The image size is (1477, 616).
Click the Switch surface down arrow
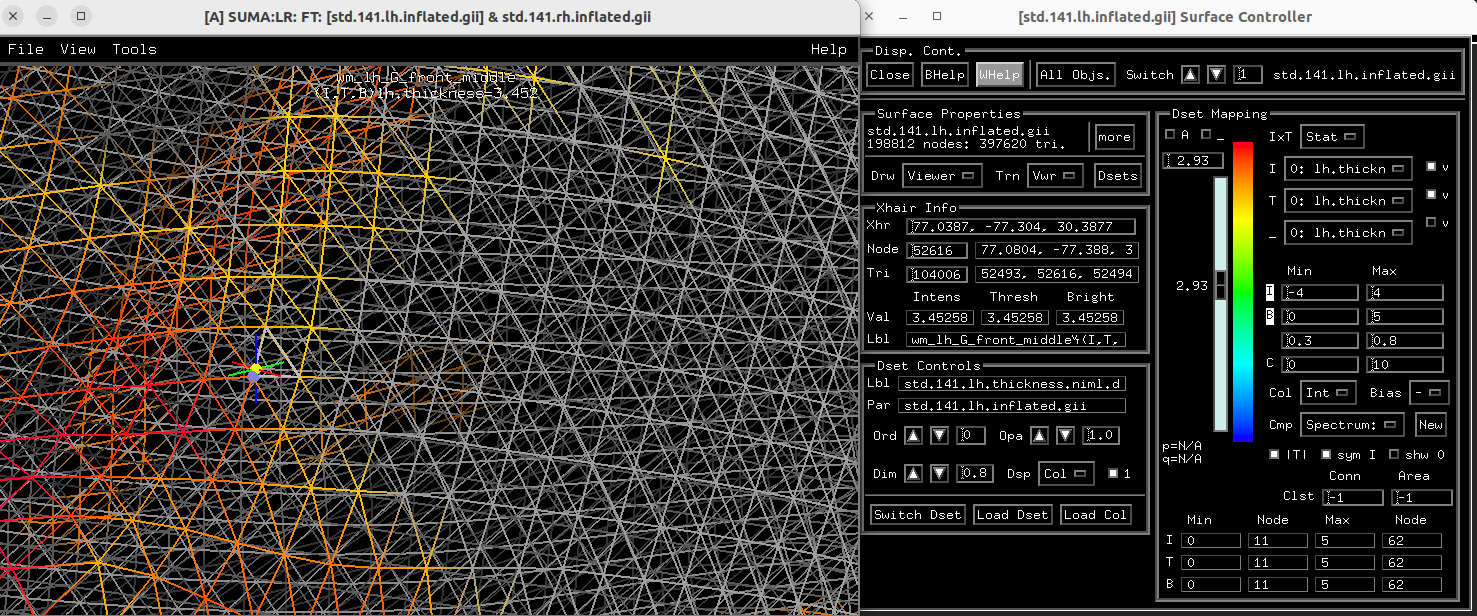pyautogui.click(x=1215, y=75)
